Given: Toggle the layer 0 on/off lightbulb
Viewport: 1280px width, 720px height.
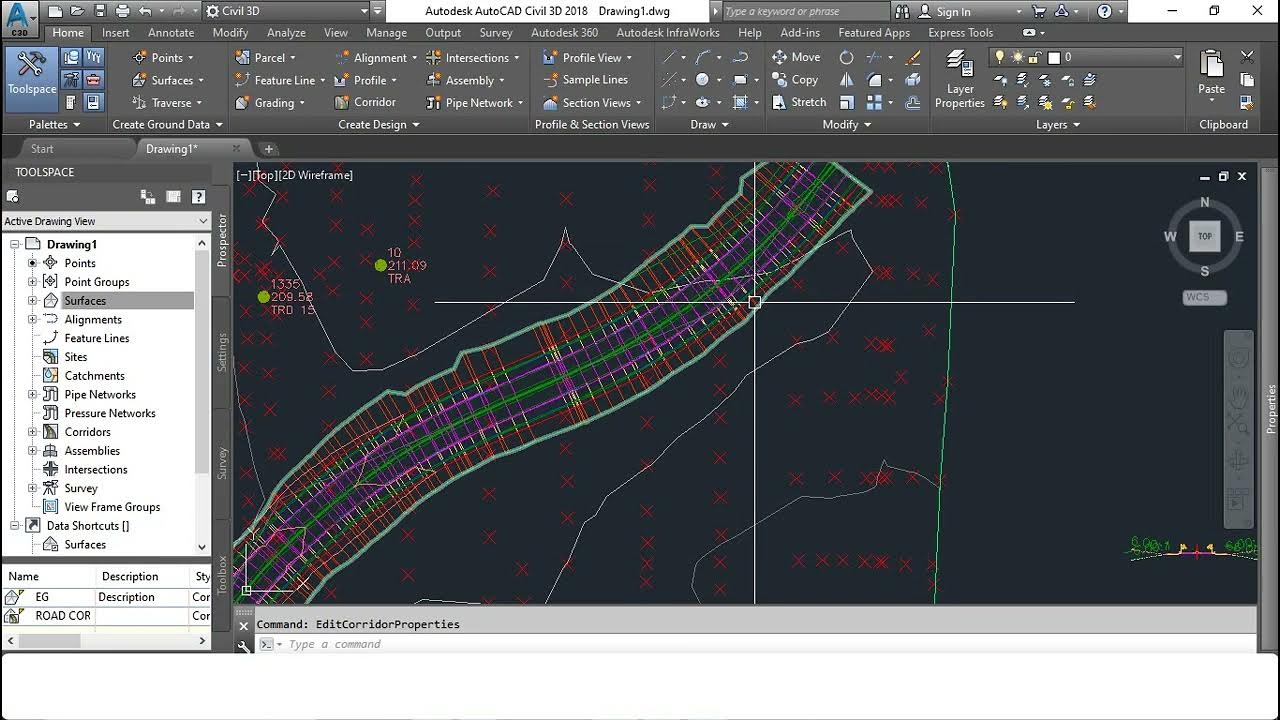Looking at the screenshot, I should (x=998, y=58).
